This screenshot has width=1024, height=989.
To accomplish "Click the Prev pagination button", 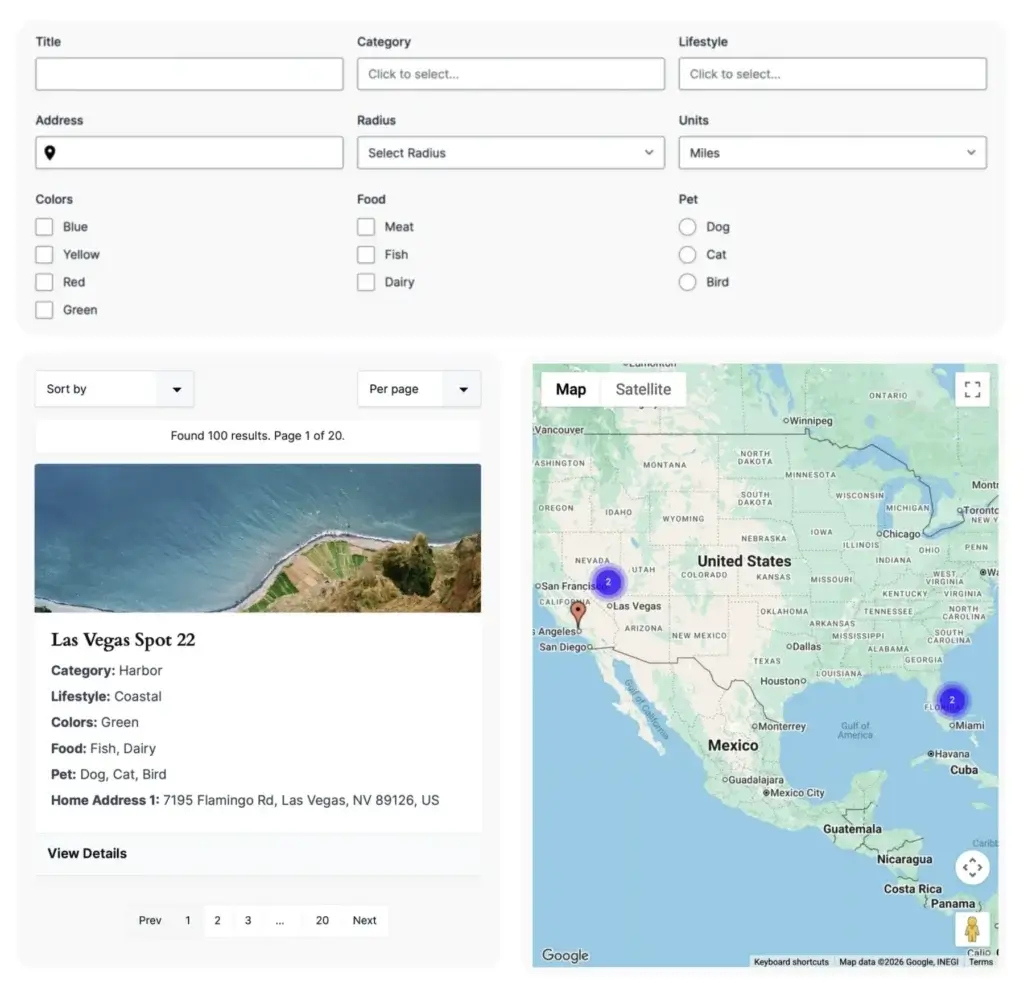I will [150, 920].
